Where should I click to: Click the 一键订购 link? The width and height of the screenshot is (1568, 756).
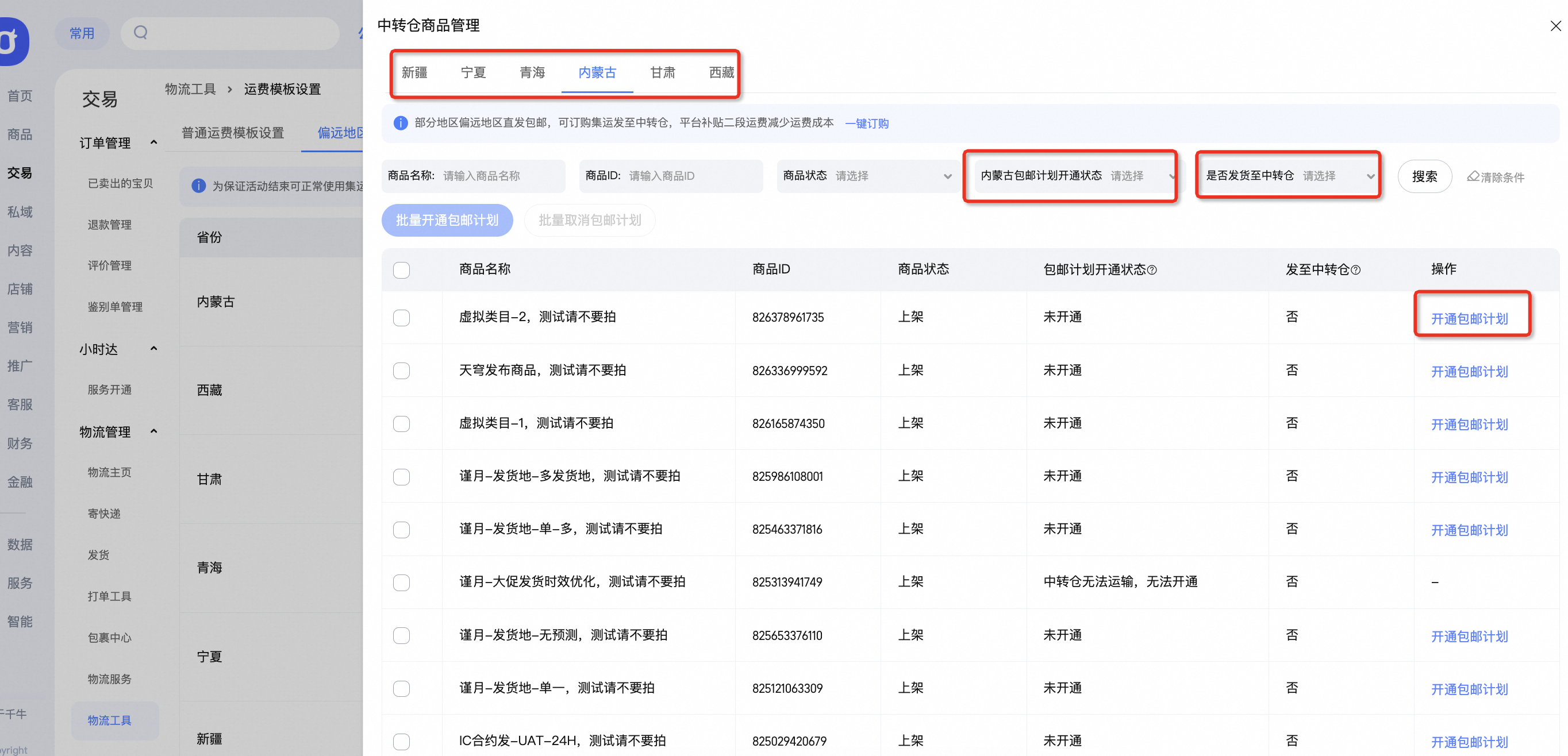click(x=866, y=124)
